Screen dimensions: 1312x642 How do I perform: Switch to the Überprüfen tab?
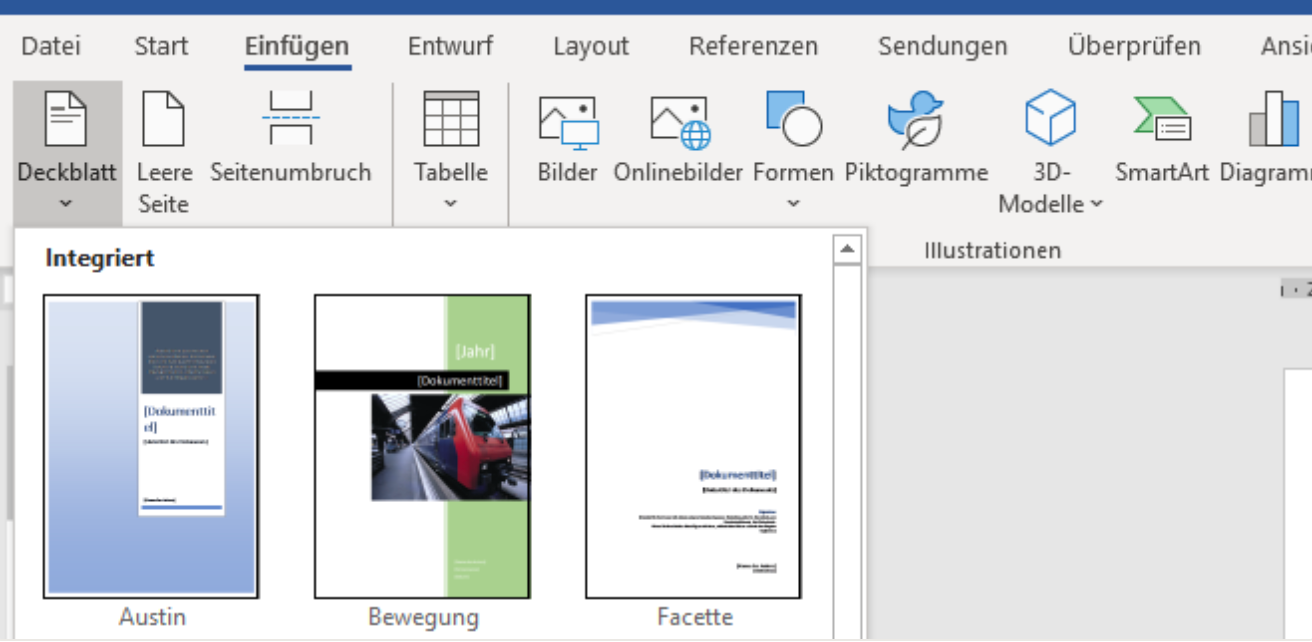(x=1134, y=46)
